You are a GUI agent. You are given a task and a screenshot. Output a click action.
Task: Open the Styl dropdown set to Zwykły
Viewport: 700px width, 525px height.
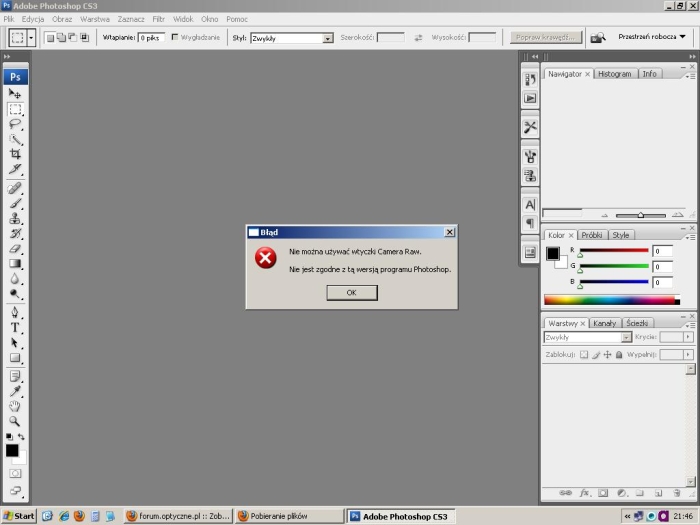[292, 38]
